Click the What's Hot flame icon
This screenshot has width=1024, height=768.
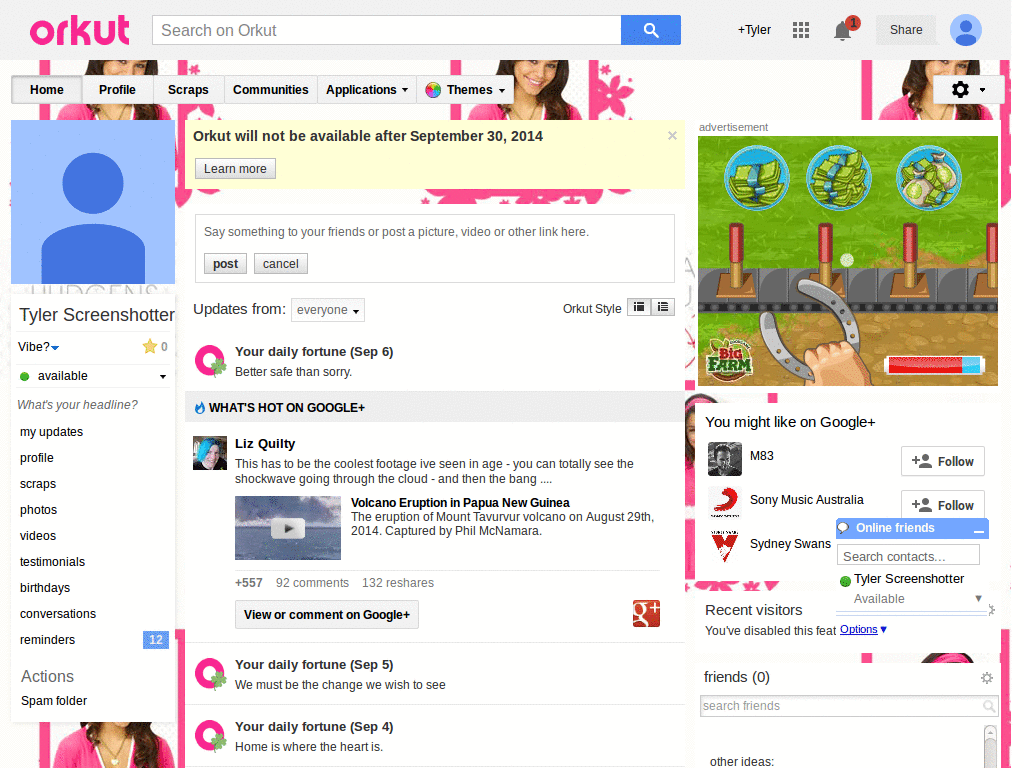click(x=200, y=408)
